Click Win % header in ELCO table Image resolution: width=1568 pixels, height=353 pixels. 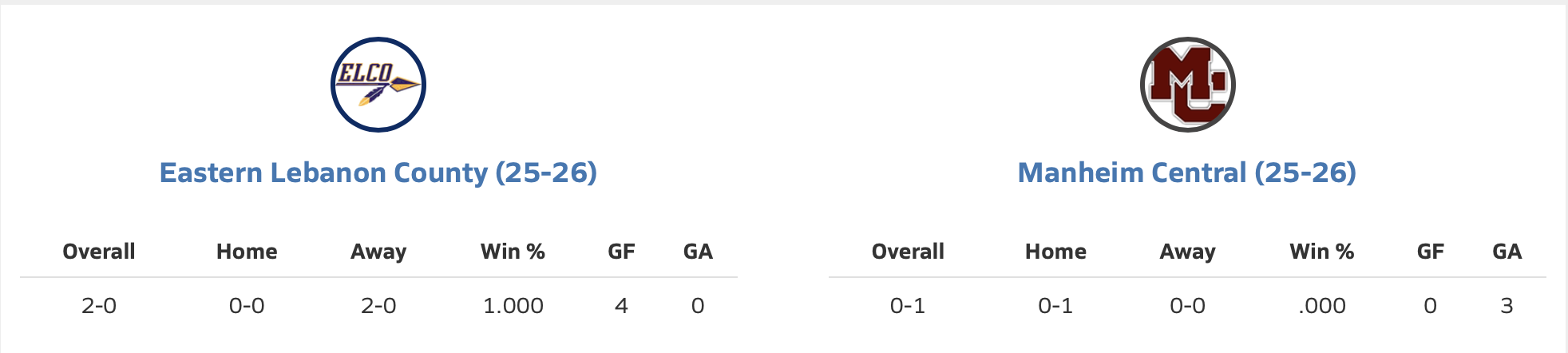coord(513,252)
